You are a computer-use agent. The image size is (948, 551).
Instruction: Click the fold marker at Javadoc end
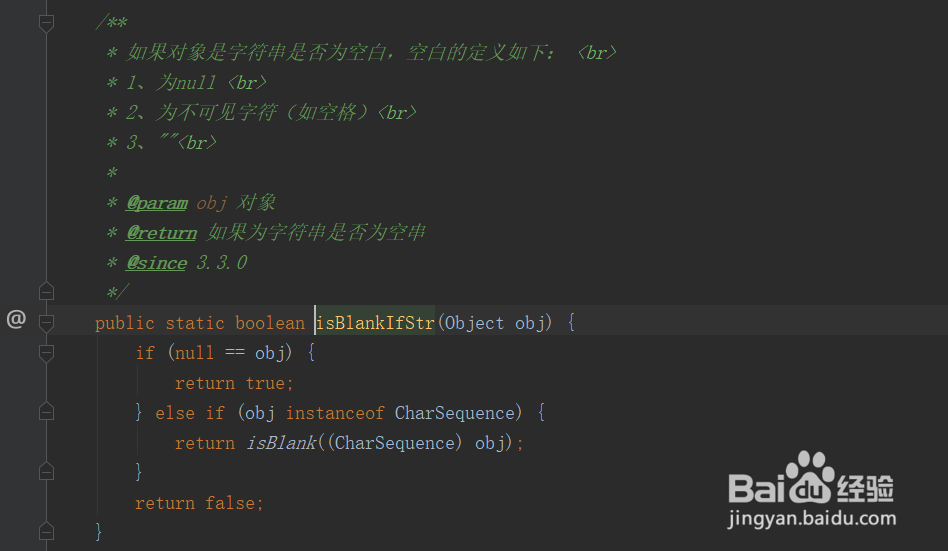click(x=46, y=292)
